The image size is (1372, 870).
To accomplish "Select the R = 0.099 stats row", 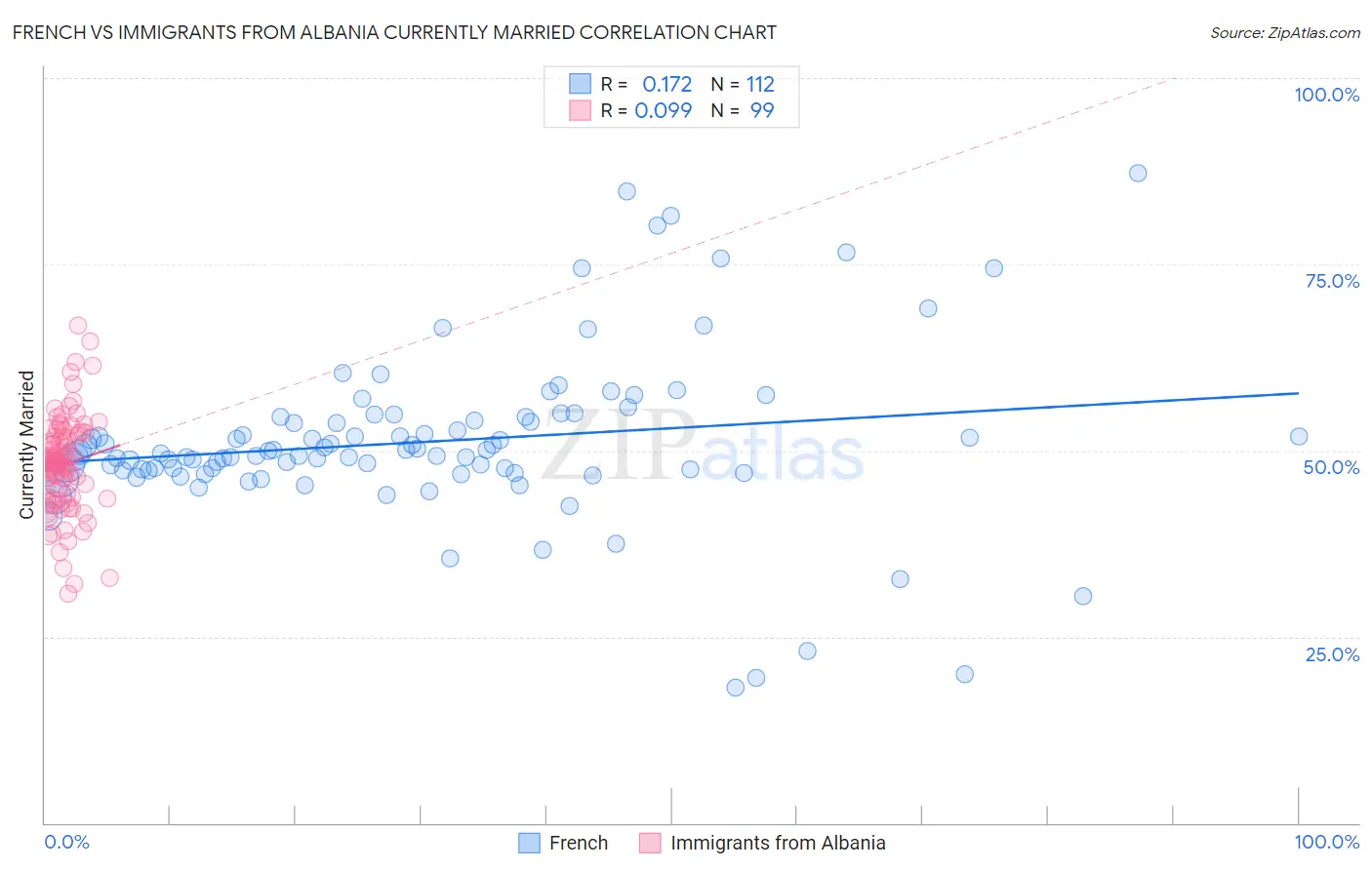I will pyautogui.click(x=671, y=110).
